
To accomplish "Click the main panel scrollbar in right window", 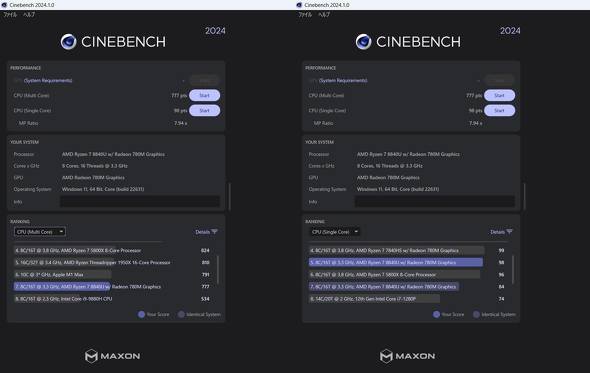I will 525,196.
